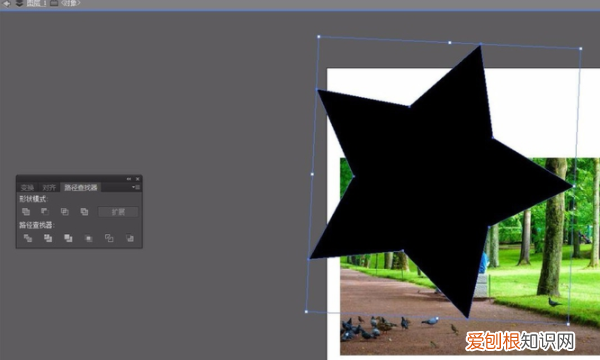
Task: Use the Minus Back pathfinder icon
Action: pyautogui.click(x=130, y=238)
